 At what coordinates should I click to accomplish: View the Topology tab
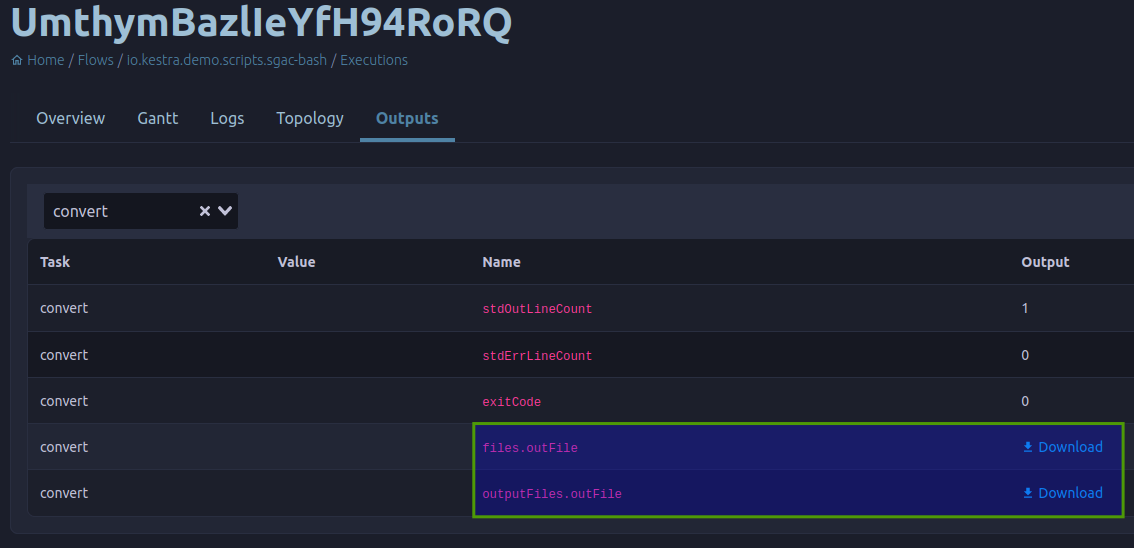pos(310,119)
